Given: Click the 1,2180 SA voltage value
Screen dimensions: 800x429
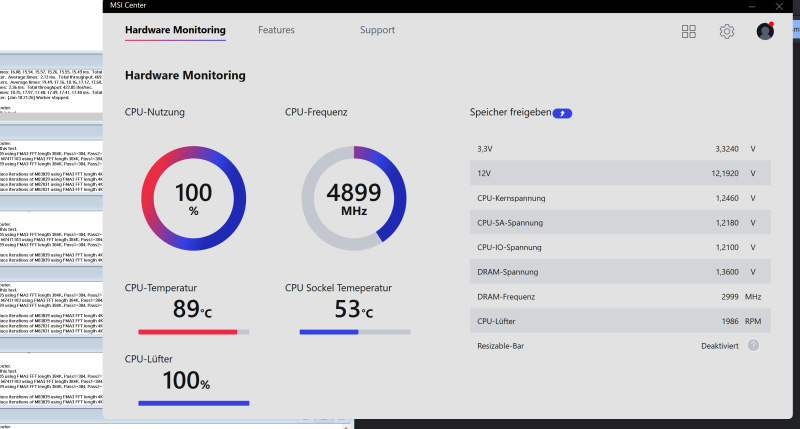Looking at the screenshot, I should (727, 223).
